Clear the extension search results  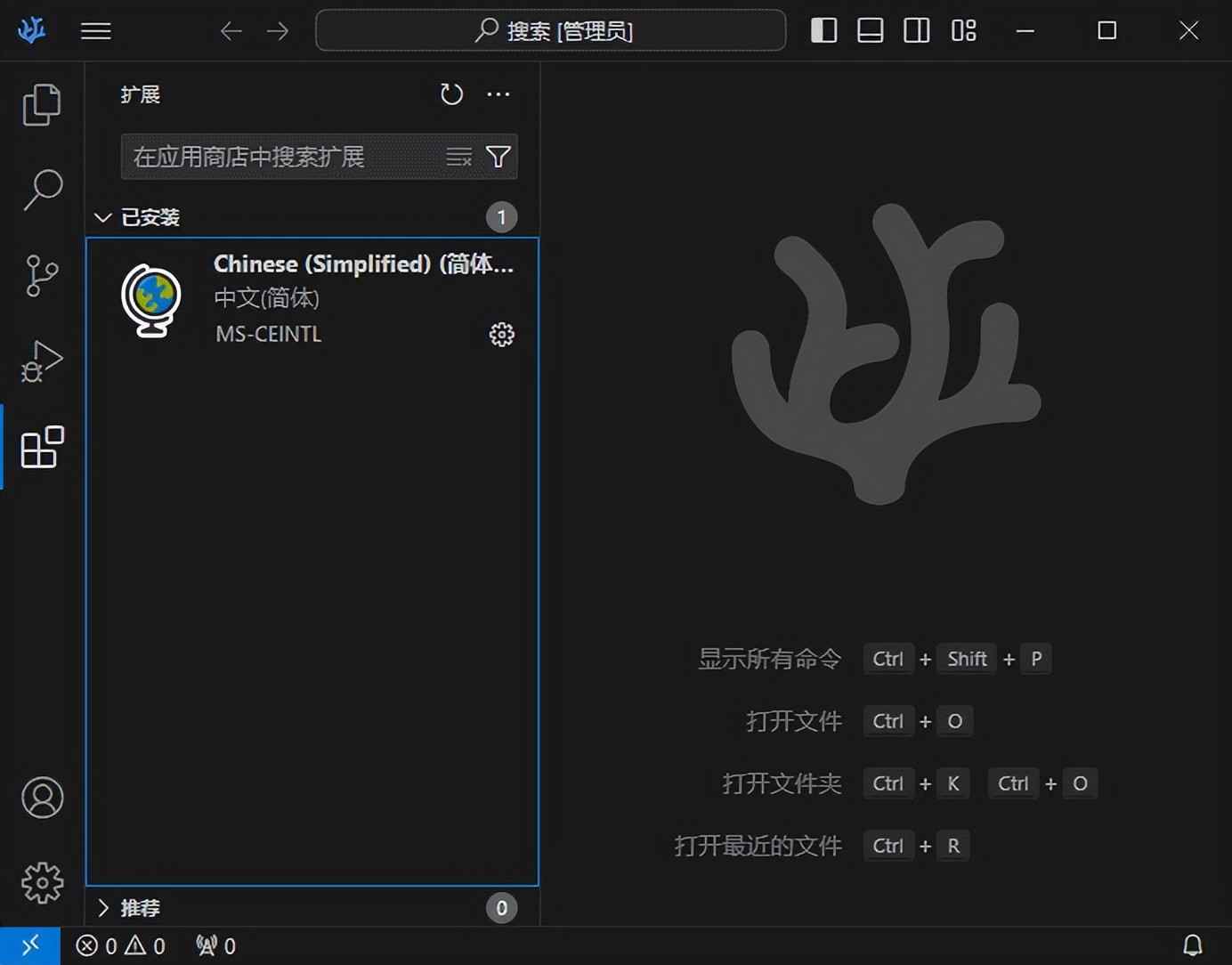click(458, 158)
